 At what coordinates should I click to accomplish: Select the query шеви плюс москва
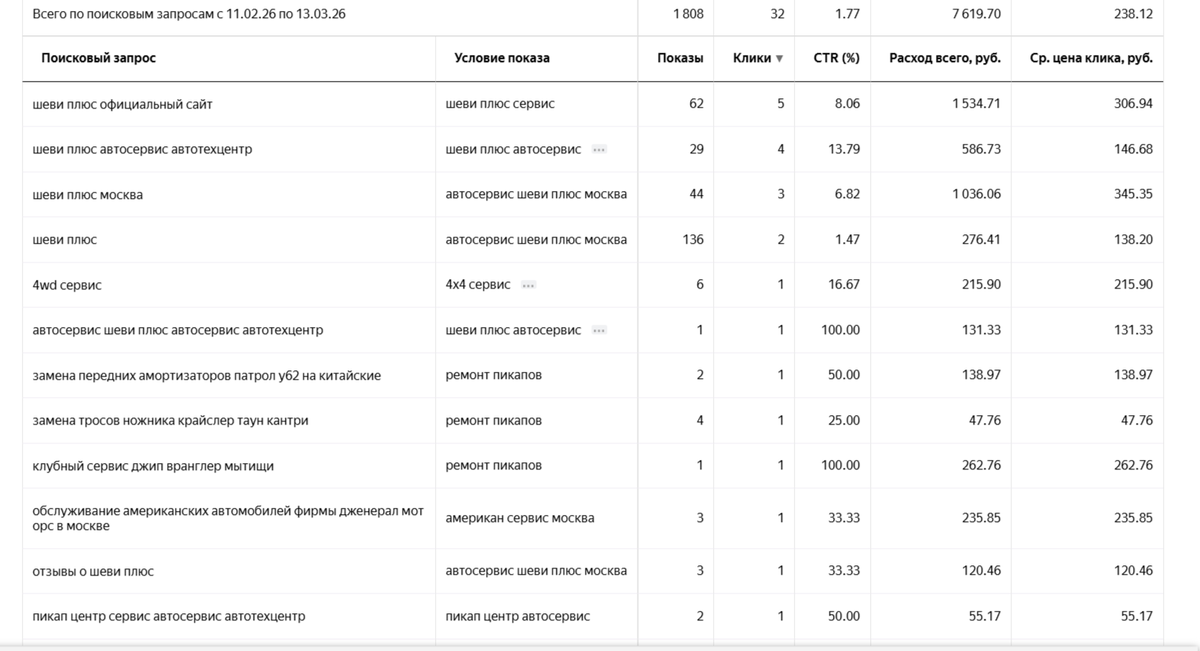pos(88,195)
